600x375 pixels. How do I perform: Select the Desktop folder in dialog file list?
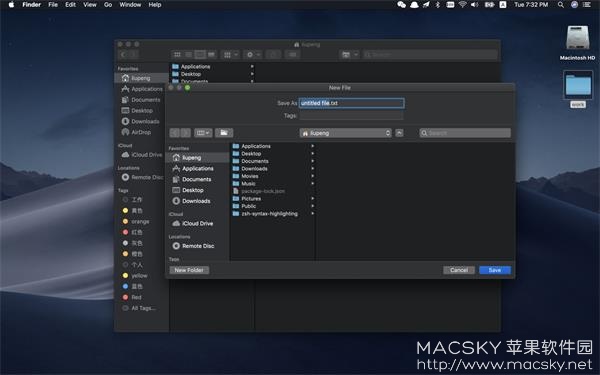272,154
